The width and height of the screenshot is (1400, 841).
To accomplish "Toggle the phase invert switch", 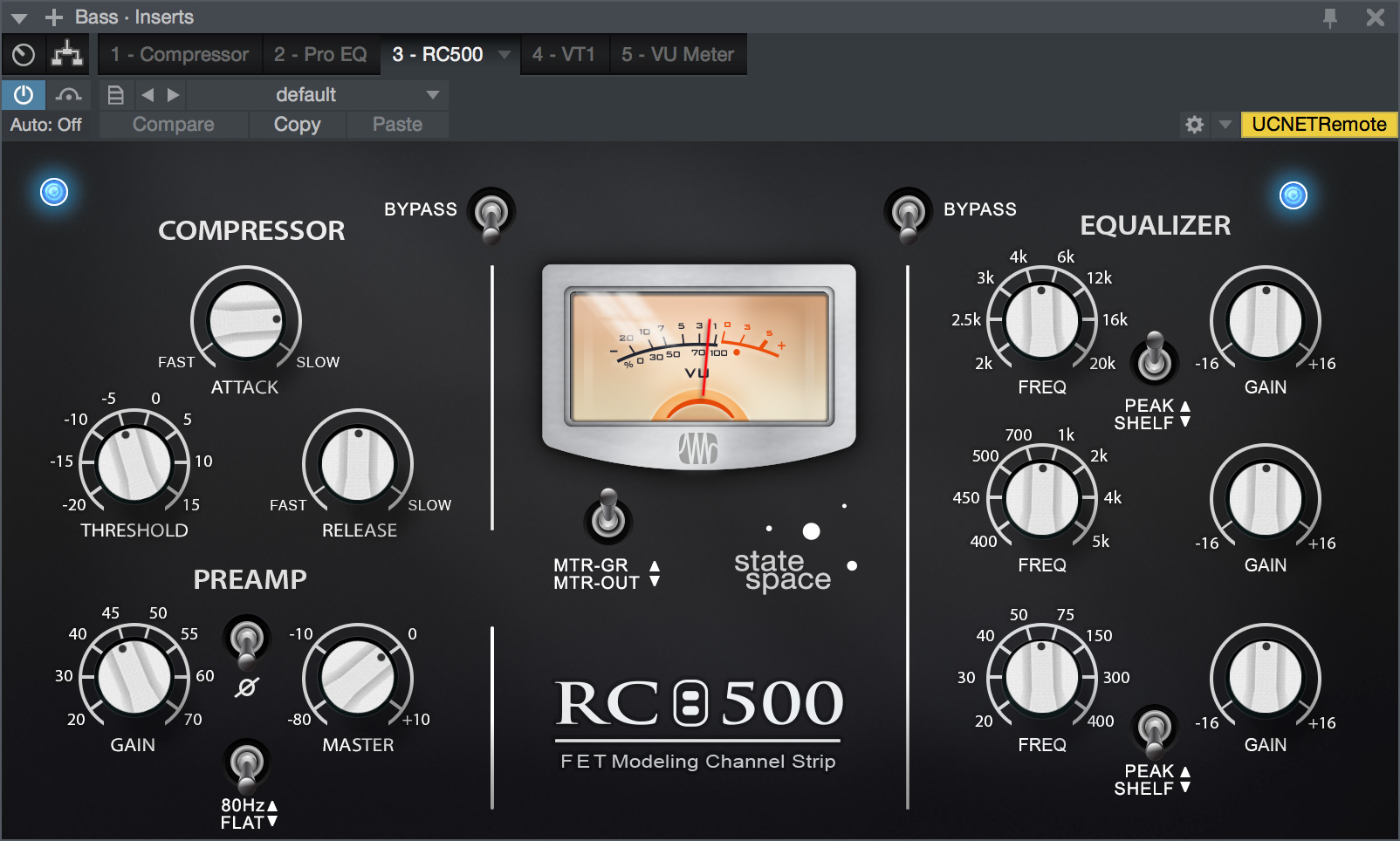I will 247,642.
